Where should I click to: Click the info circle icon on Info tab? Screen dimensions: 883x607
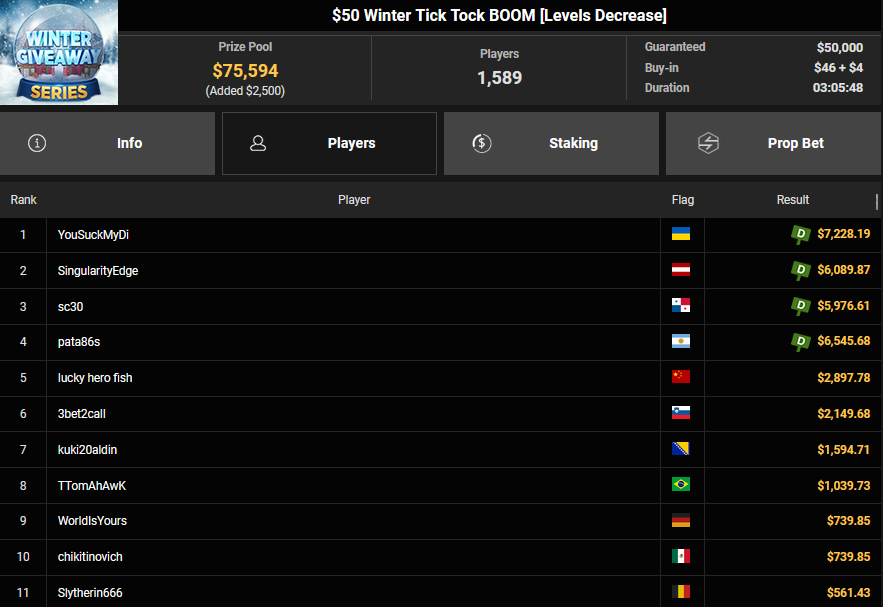38,143
